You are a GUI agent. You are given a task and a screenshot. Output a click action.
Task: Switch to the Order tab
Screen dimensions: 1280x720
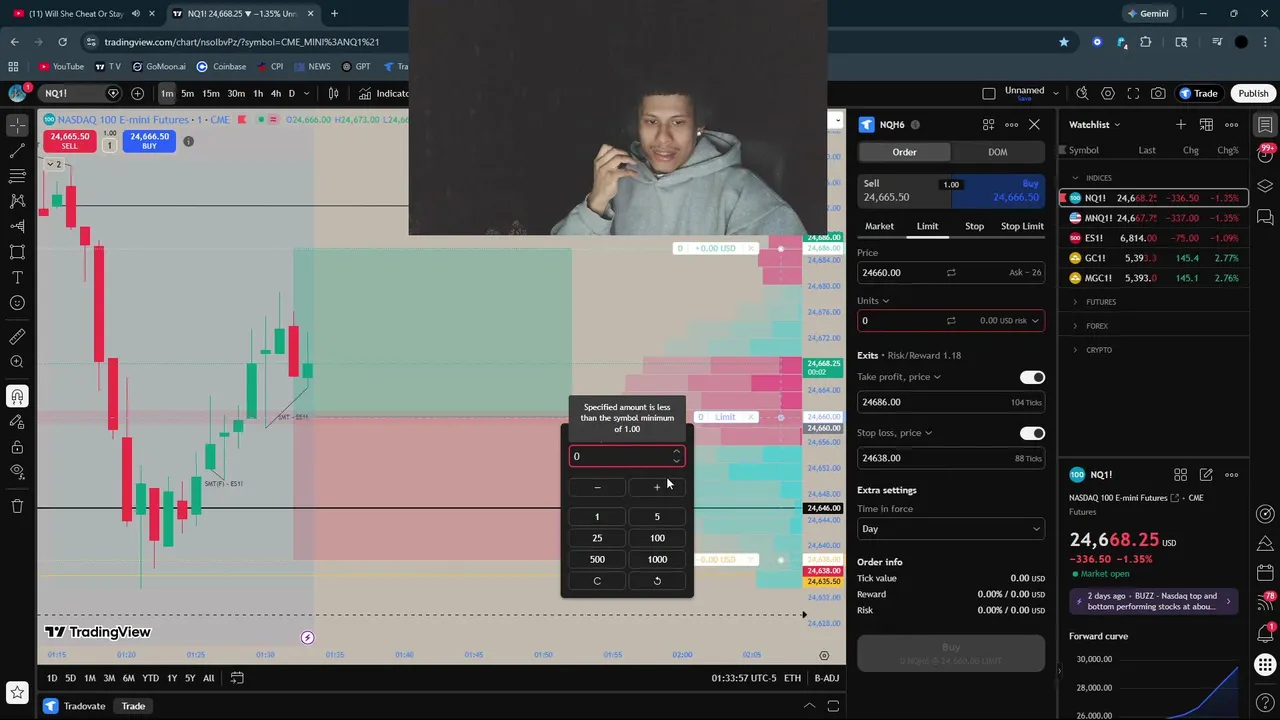coord(904,152)
